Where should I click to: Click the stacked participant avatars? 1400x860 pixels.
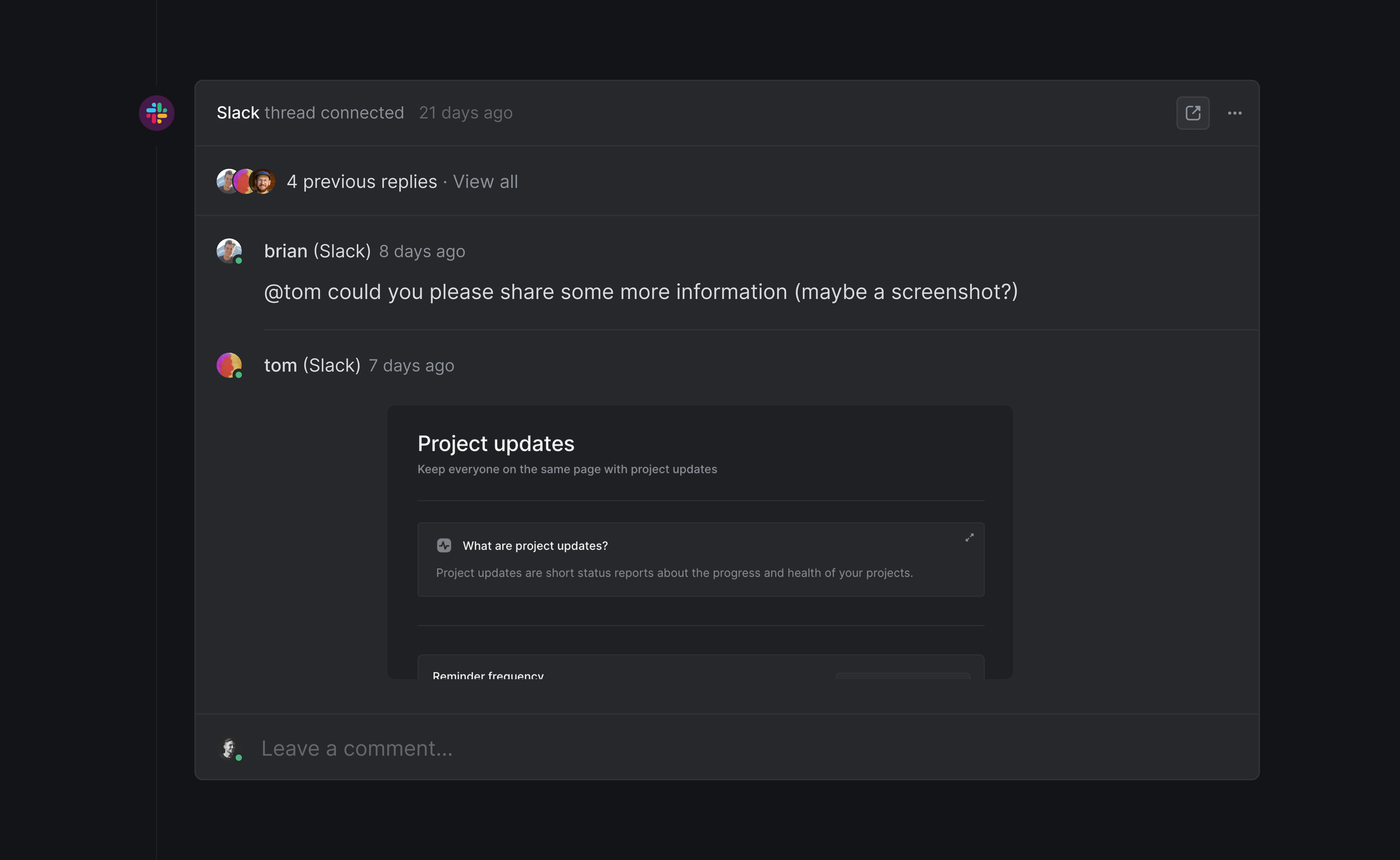[x=246, y=181]
